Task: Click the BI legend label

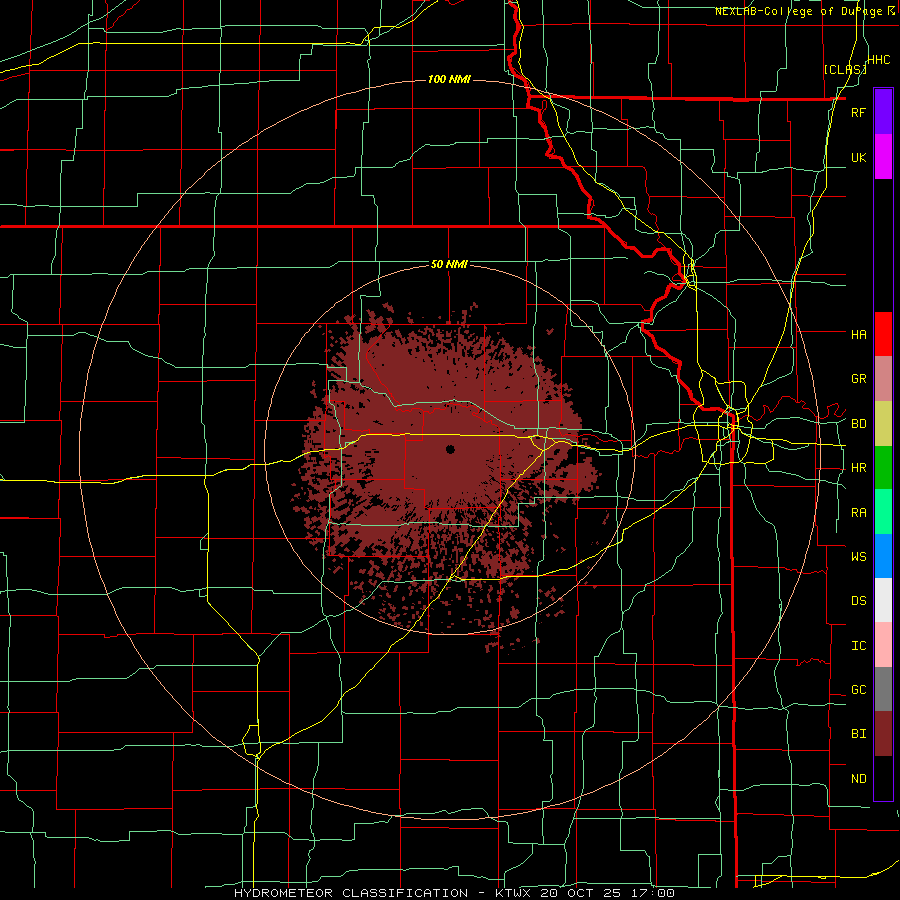Action: (858, 734)
